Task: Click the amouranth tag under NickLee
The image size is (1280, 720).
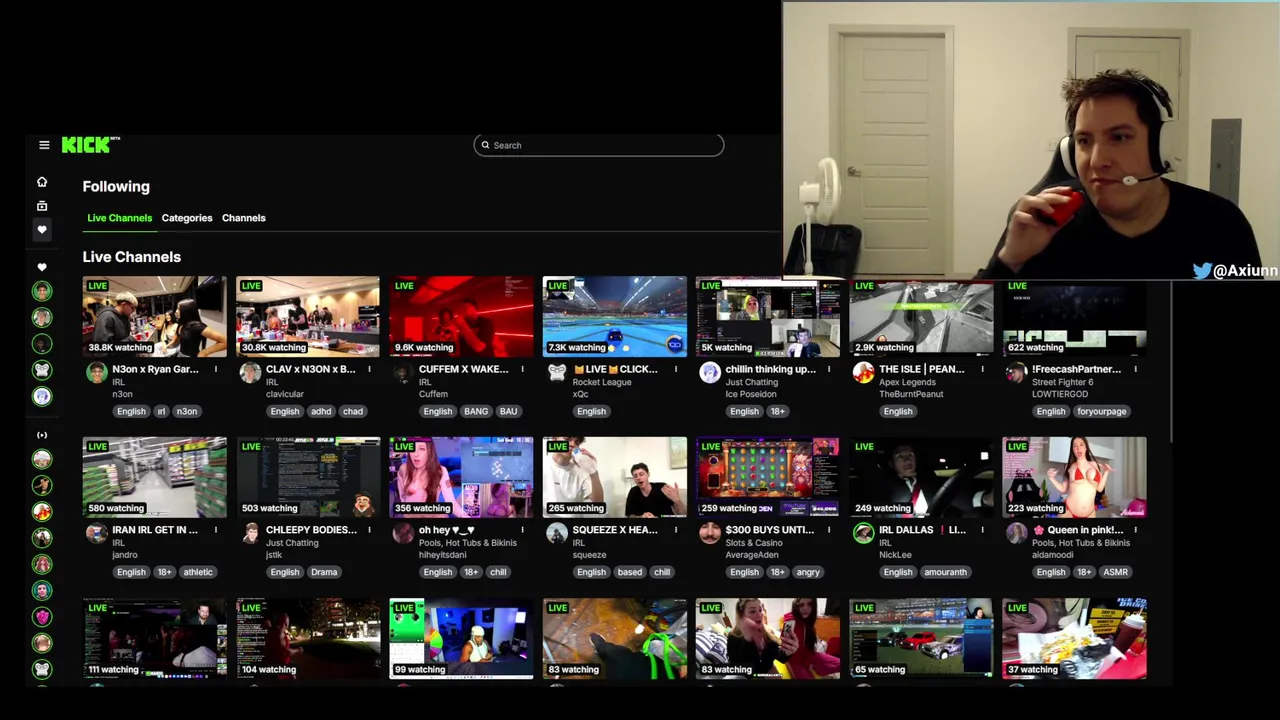Action: [x=946, y=572]
